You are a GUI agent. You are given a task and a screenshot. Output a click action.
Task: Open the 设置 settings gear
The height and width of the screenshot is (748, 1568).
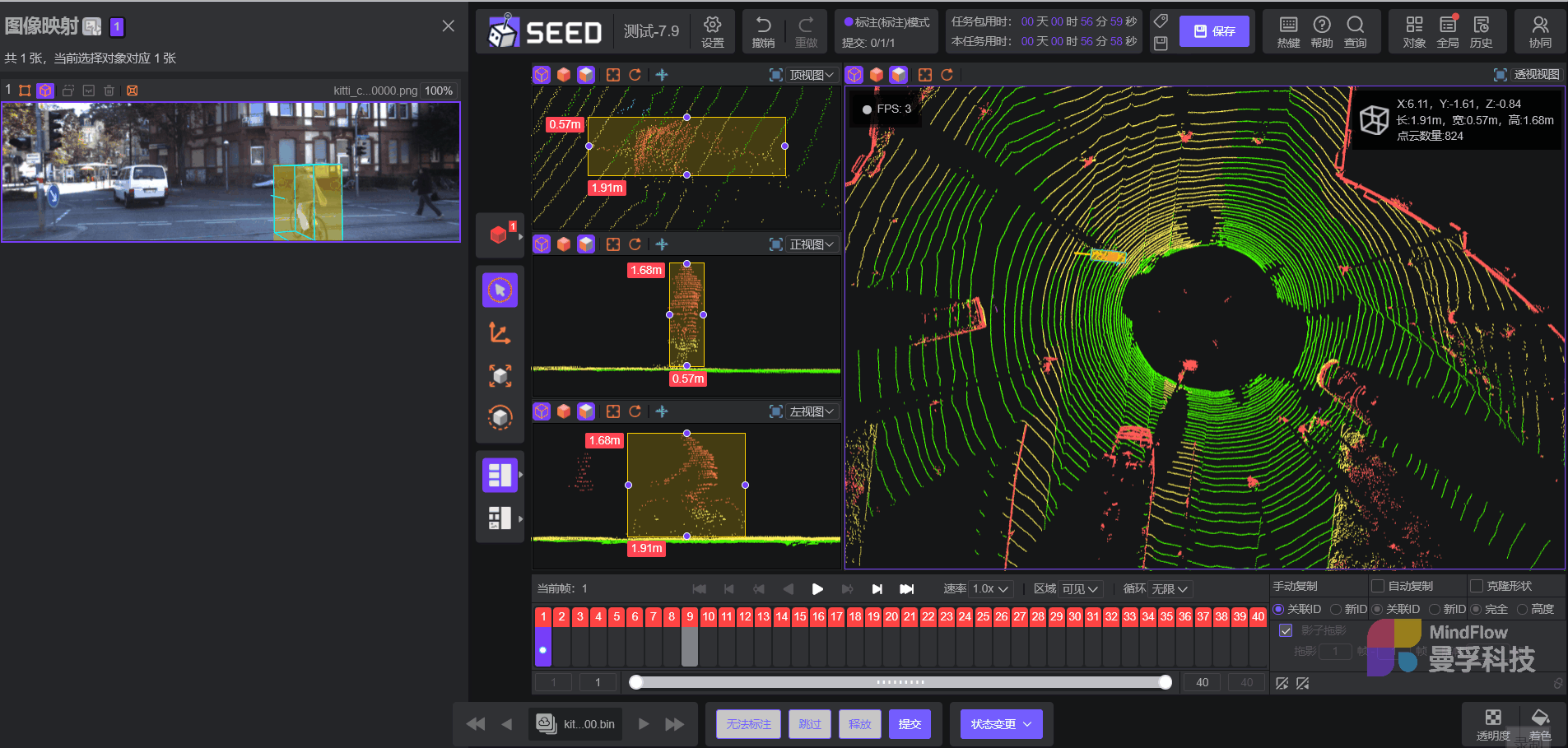pyautogui.click(x=713, y=31)
